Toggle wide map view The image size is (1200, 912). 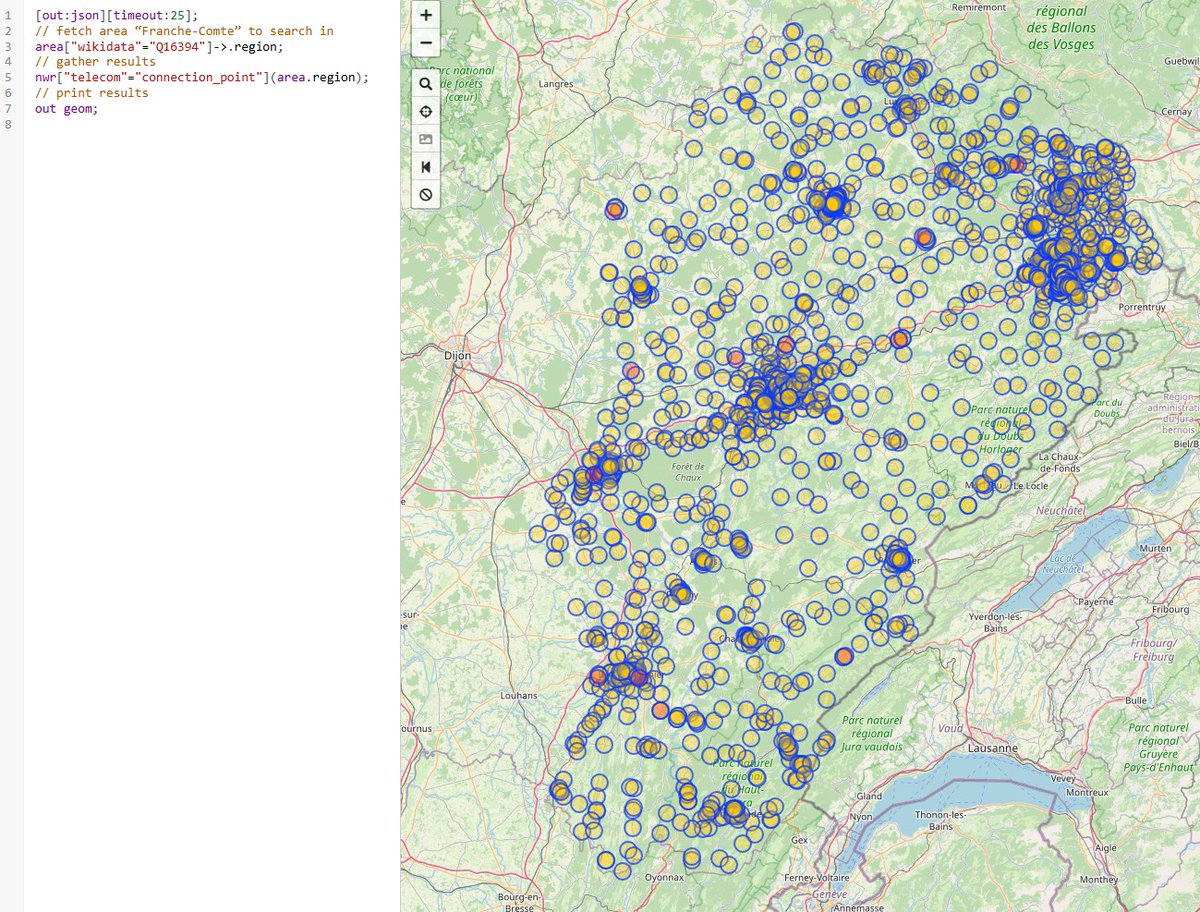[x=426, y=167]
